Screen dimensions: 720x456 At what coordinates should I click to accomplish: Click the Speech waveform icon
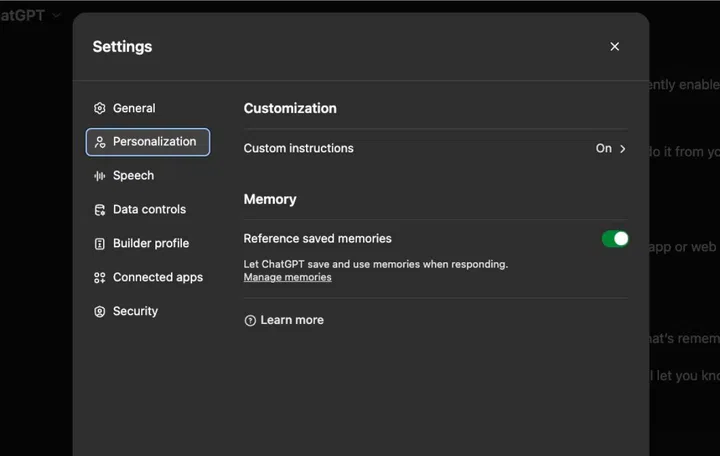pyautogui.click(x=99, y=176)
